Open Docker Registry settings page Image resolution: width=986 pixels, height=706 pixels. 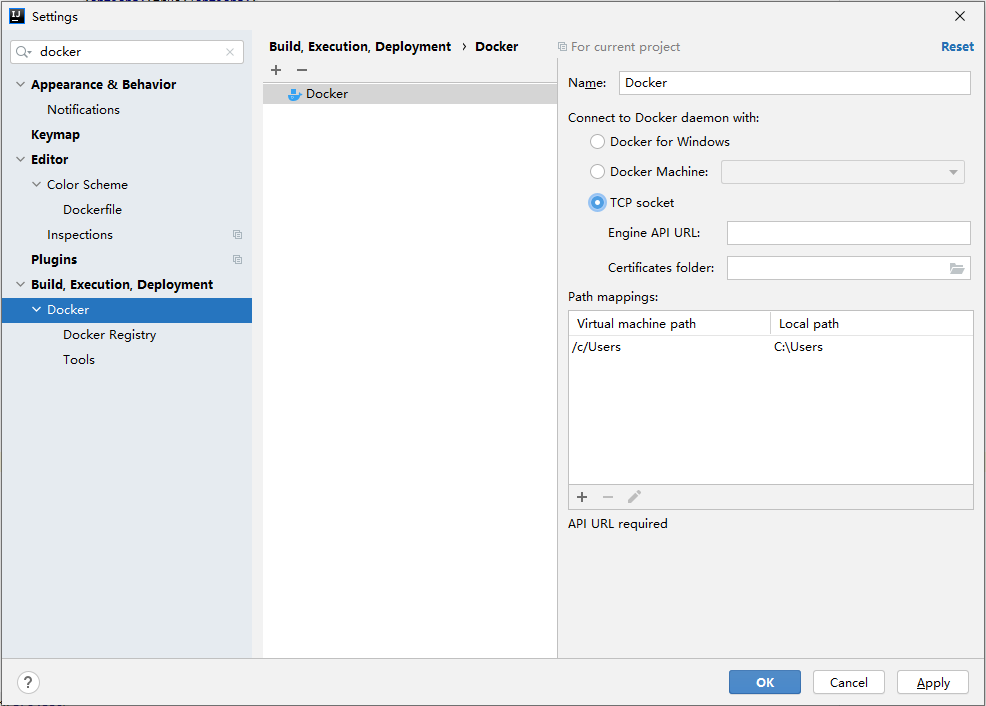[109, 335]
